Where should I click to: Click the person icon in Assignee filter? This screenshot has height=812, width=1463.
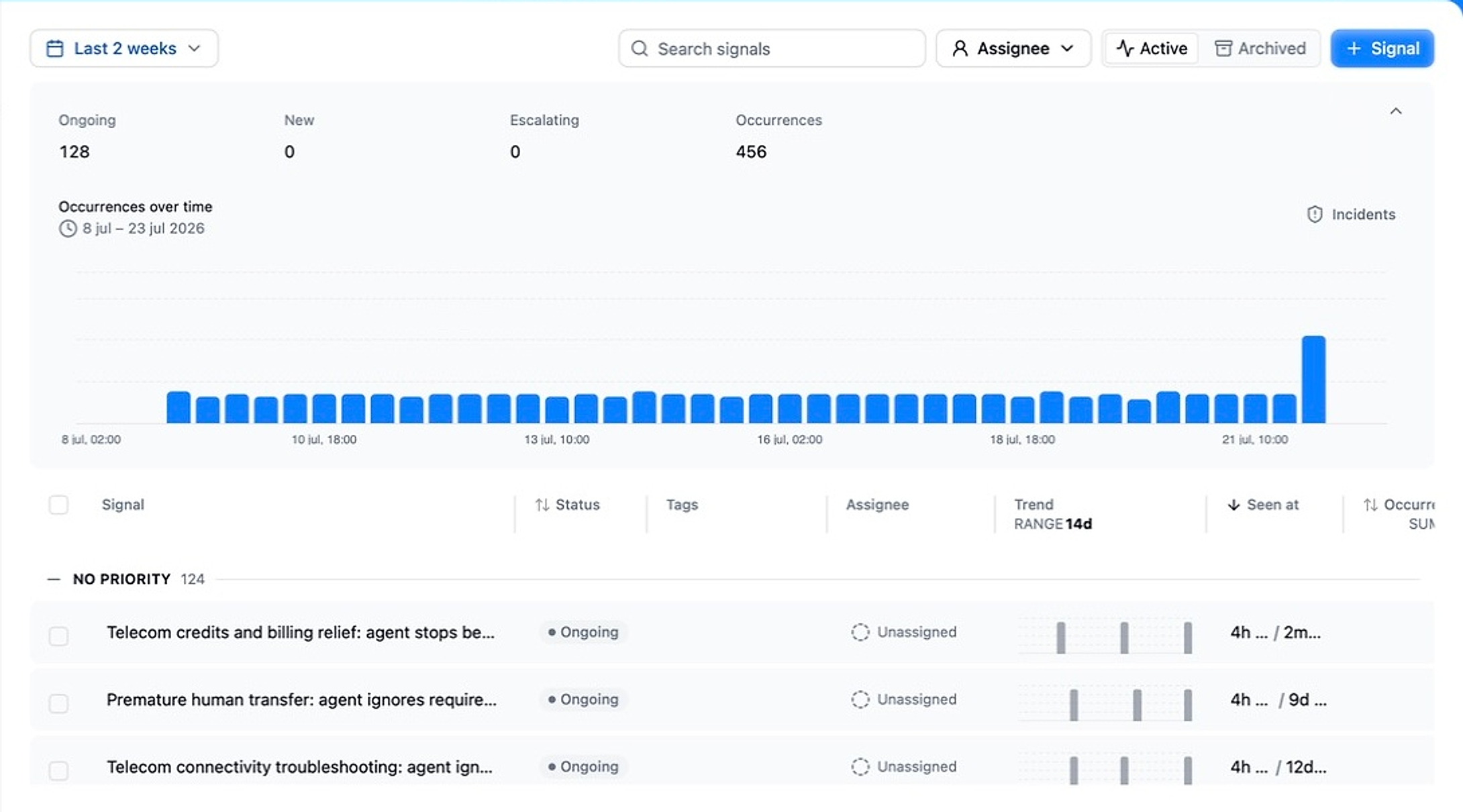coord(960,48)
